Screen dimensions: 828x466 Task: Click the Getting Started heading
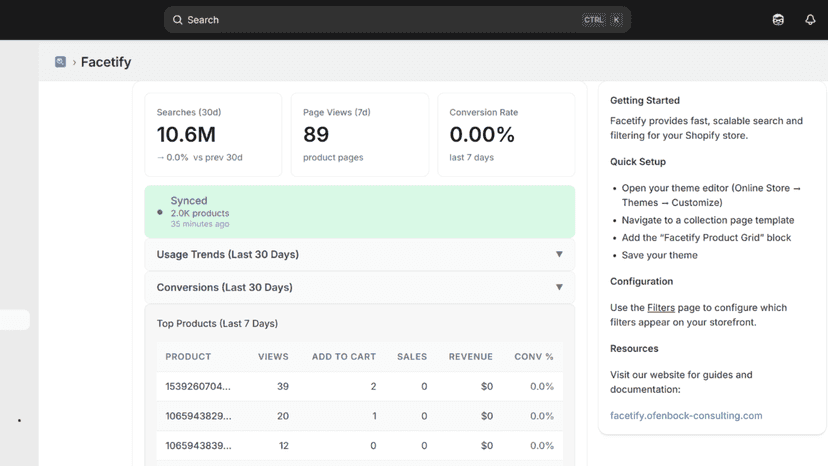point(645,100)
